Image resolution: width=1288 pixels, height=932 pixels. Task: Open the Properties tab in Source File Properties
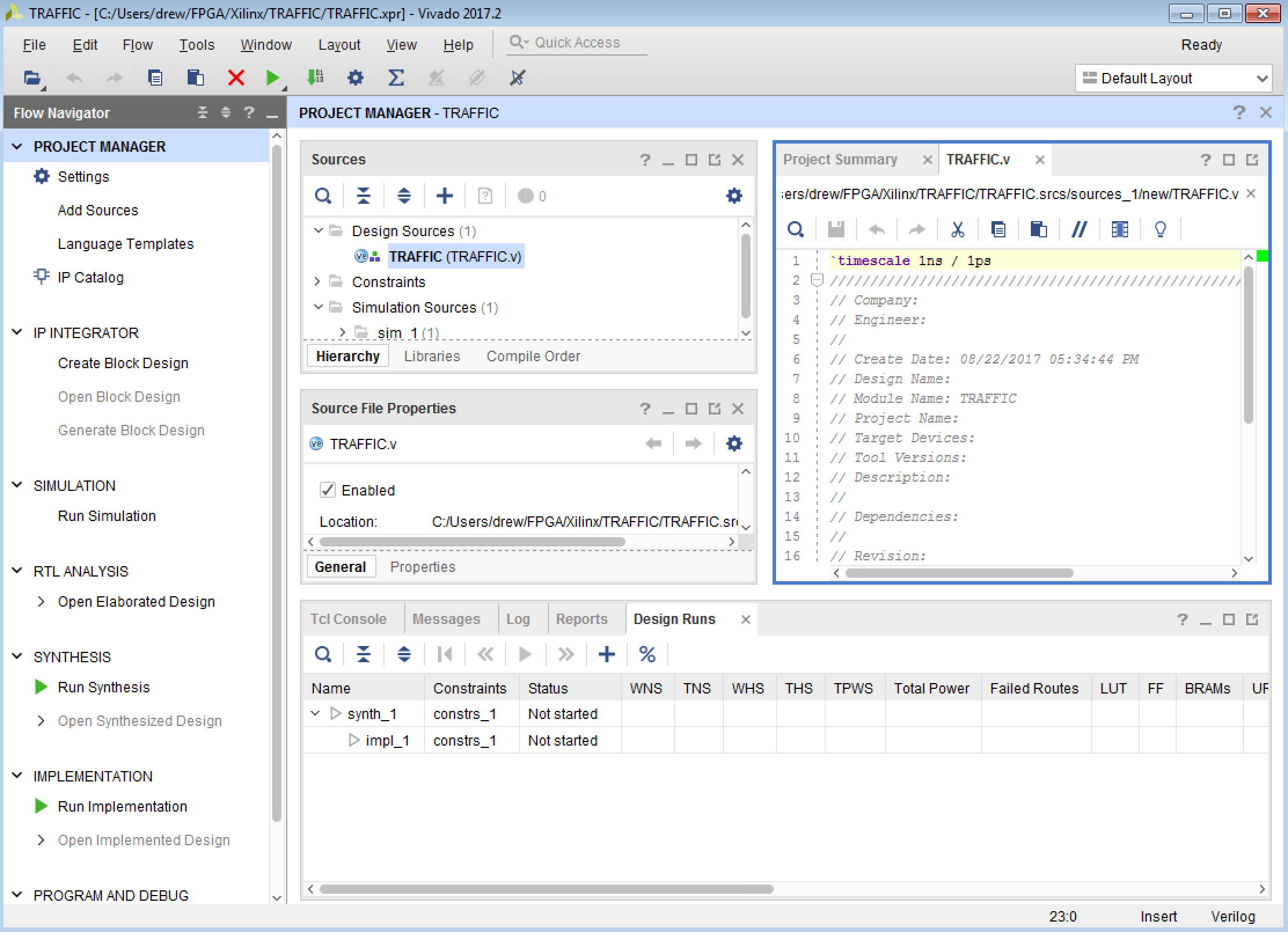tap(423, 567)
